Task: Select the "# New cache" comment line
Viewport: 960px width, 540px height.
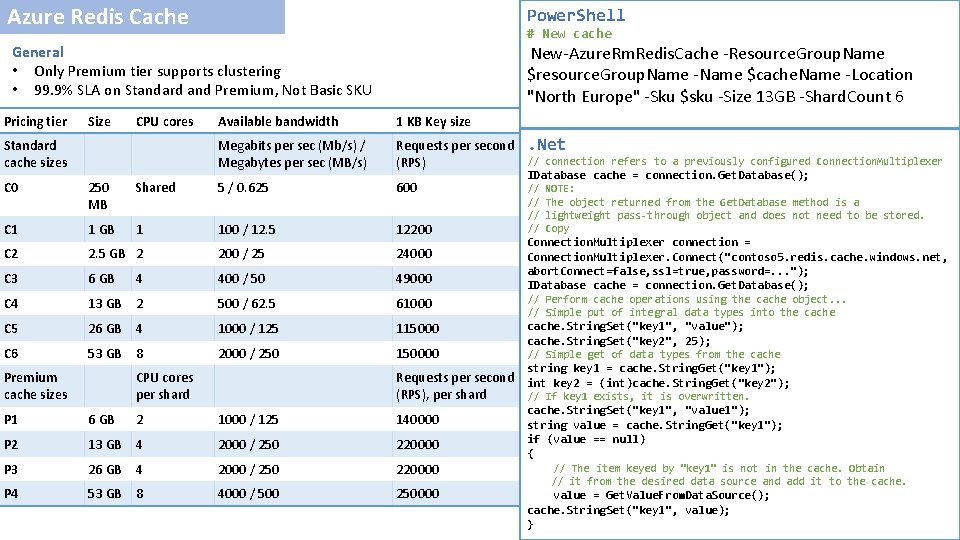Action: tap(569, 34)
